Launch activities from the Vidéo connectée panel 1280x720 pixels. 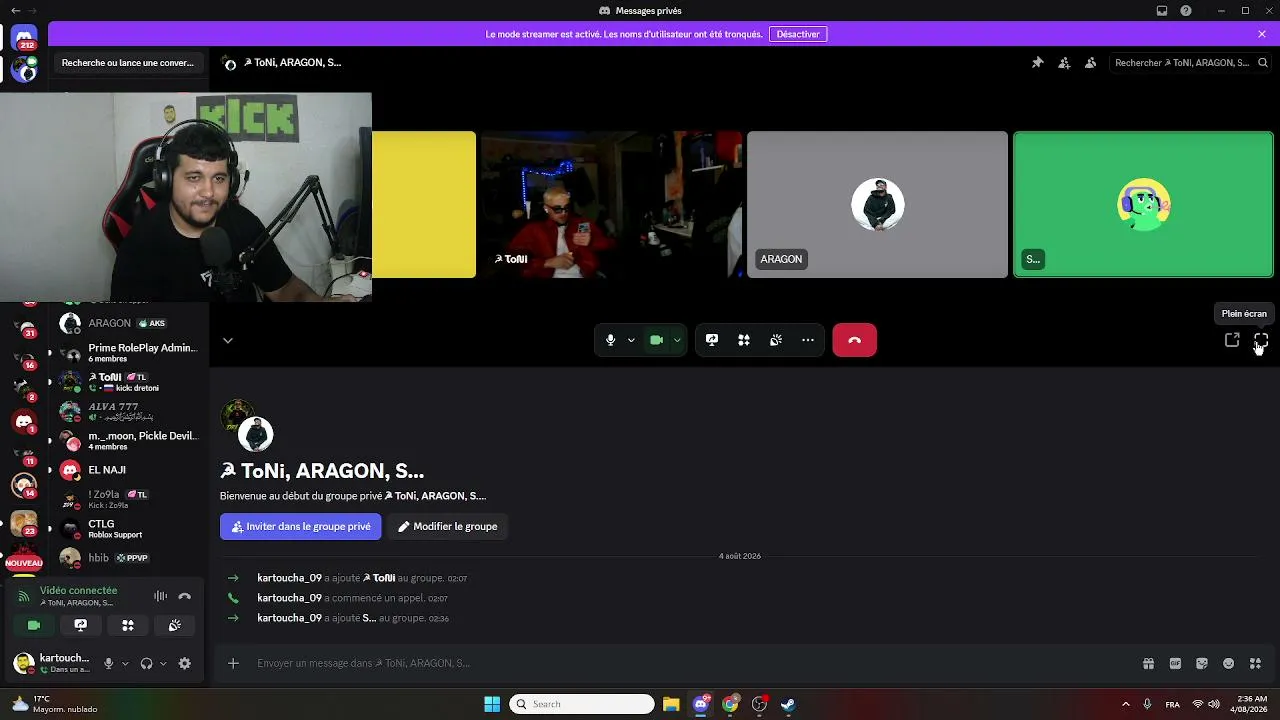coord(128,625)
